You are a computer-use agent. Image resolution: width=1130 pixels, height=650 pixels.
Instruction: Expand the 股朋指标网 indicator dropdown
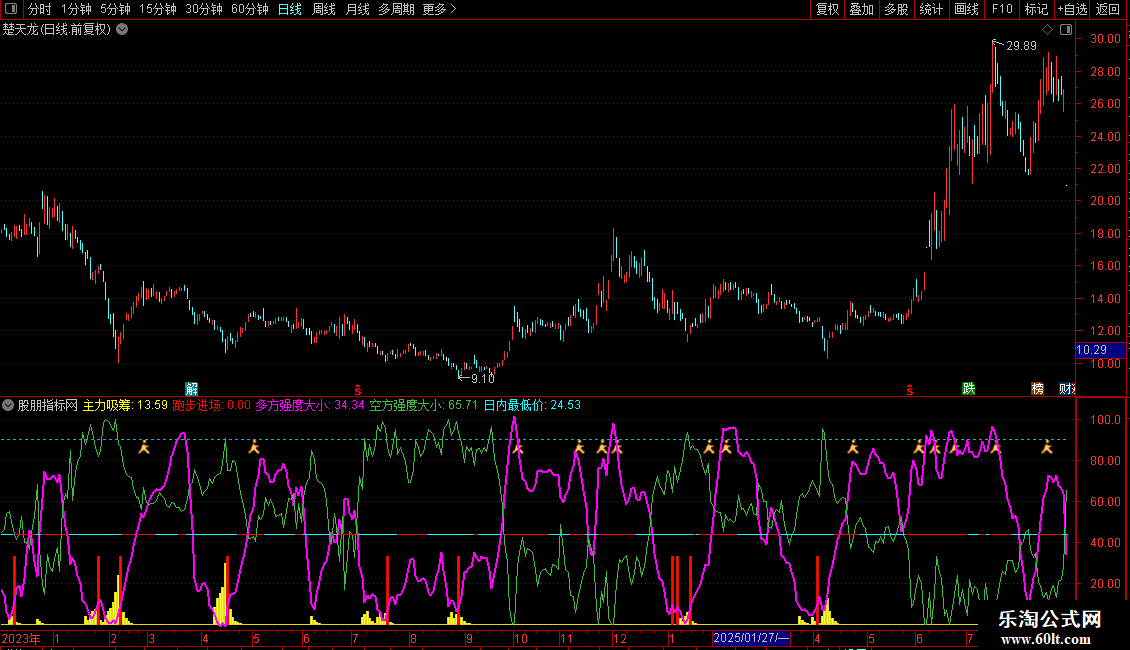point(9,405)
